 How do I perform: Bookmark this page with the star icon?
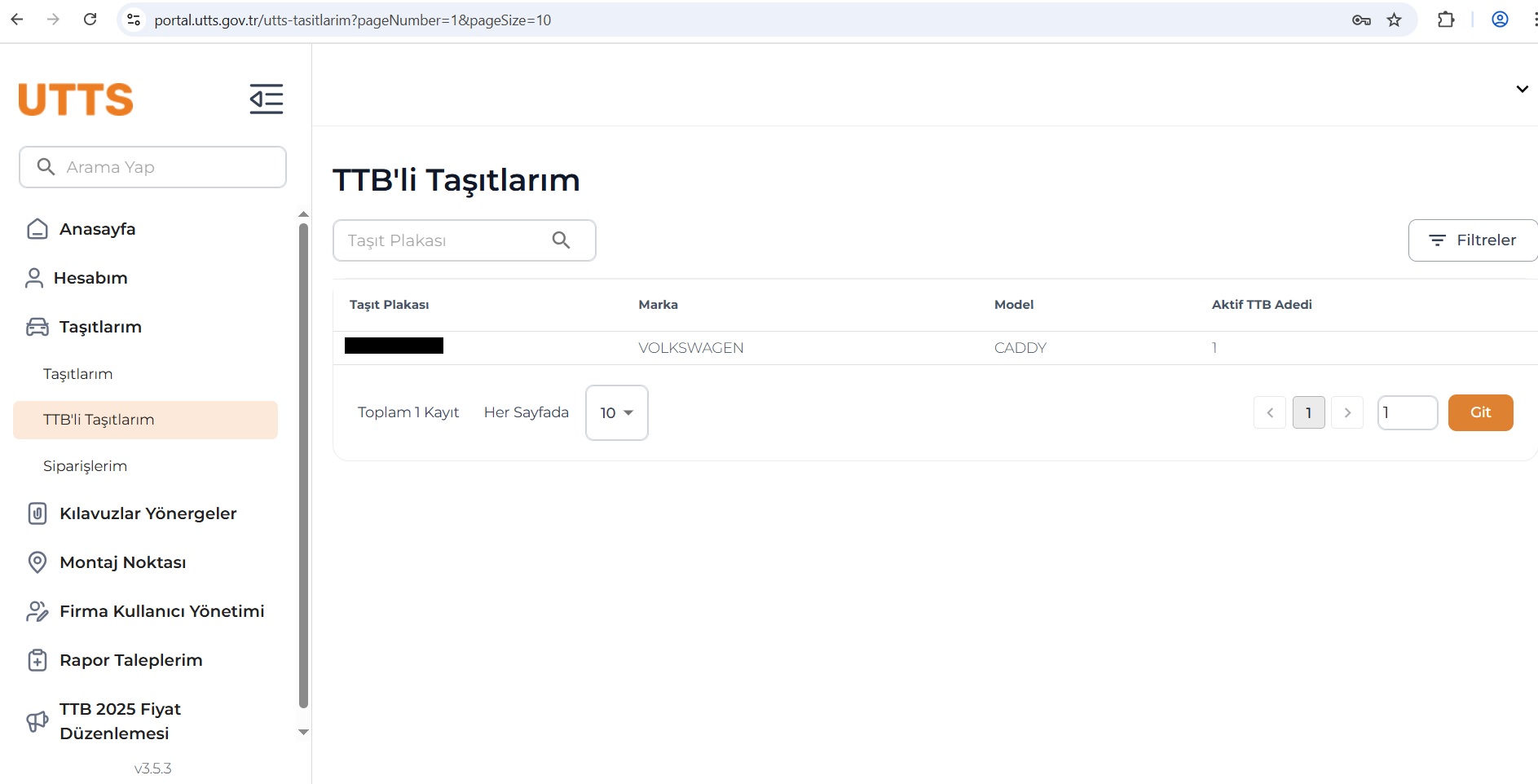pos(1394,20)
